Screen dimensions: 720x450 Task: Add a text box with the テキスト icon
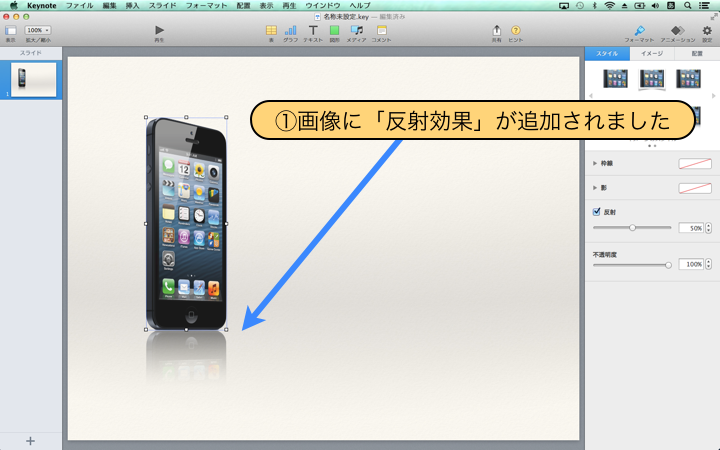tap(313, 30)
